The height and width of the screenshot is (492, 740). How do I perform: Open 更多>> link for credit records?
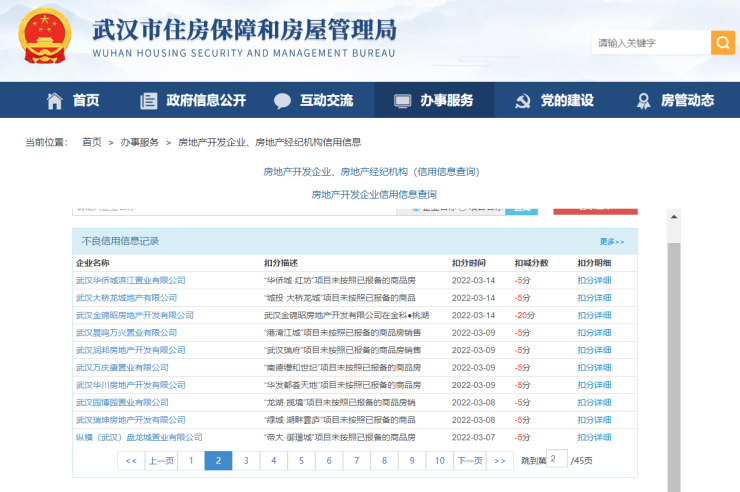coord(612,242)
